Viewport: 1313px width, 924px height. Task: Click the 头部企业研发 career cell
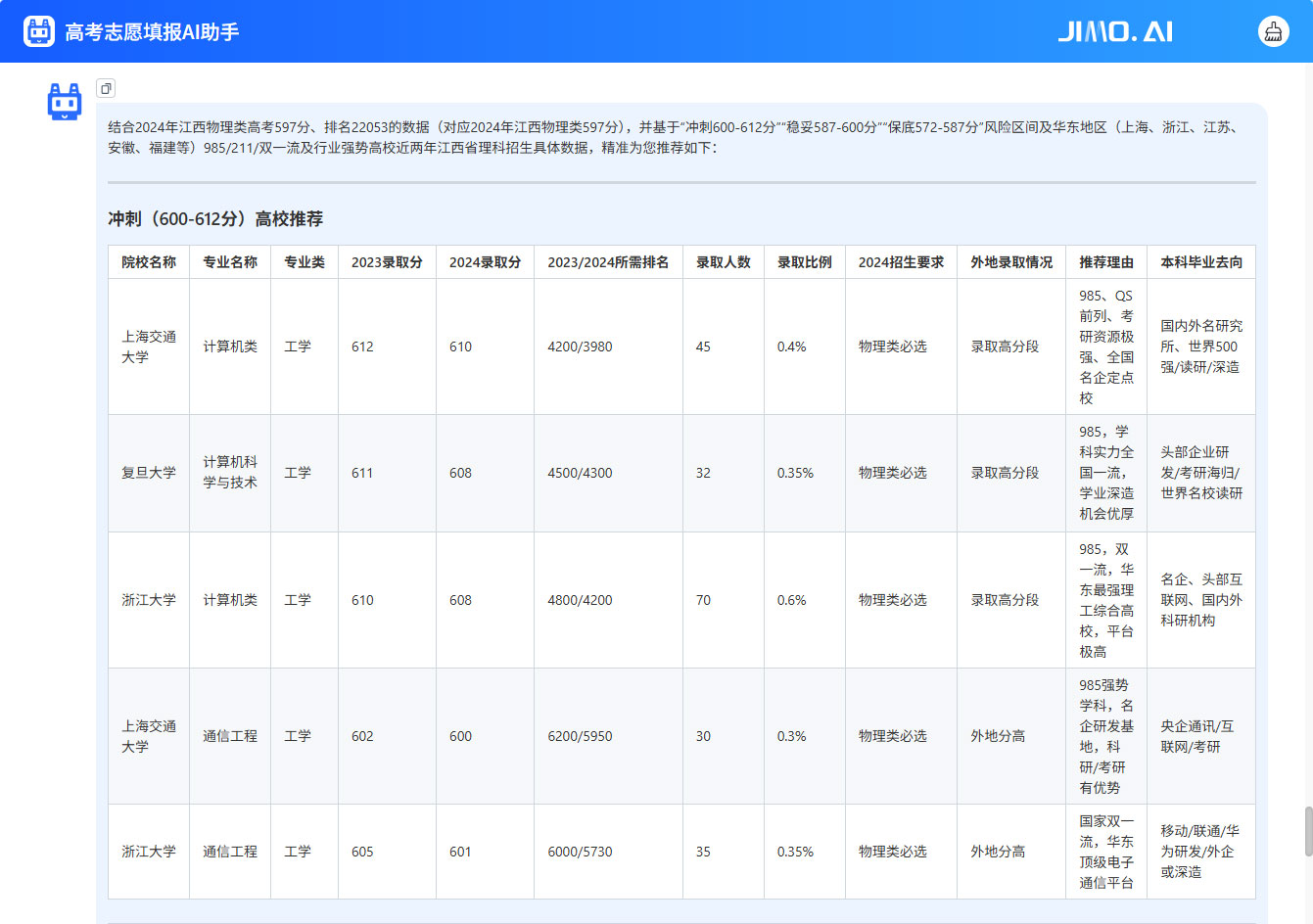coord(1201,473)
